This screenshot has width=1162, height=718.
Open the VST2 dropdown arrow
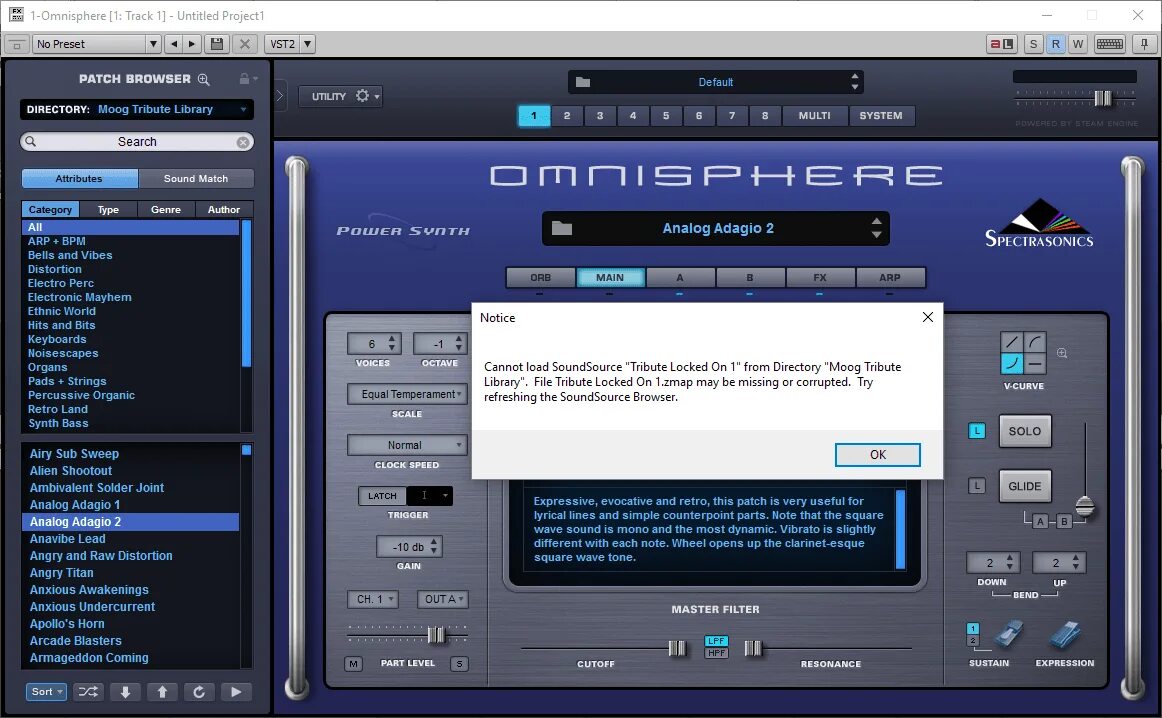(x=308, y=44)
